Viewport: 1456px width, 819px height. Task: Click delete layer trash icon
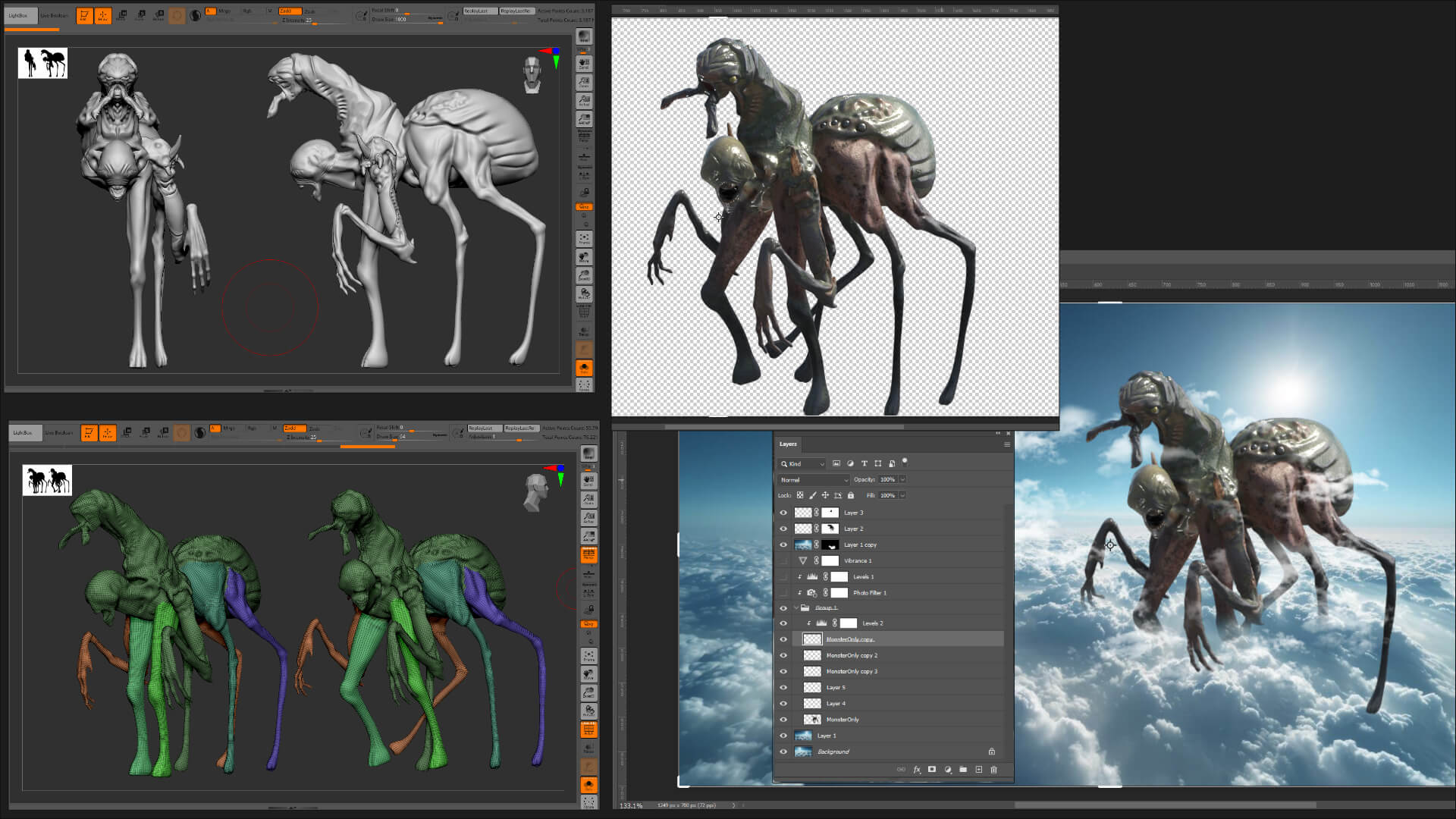coord(994,770)
